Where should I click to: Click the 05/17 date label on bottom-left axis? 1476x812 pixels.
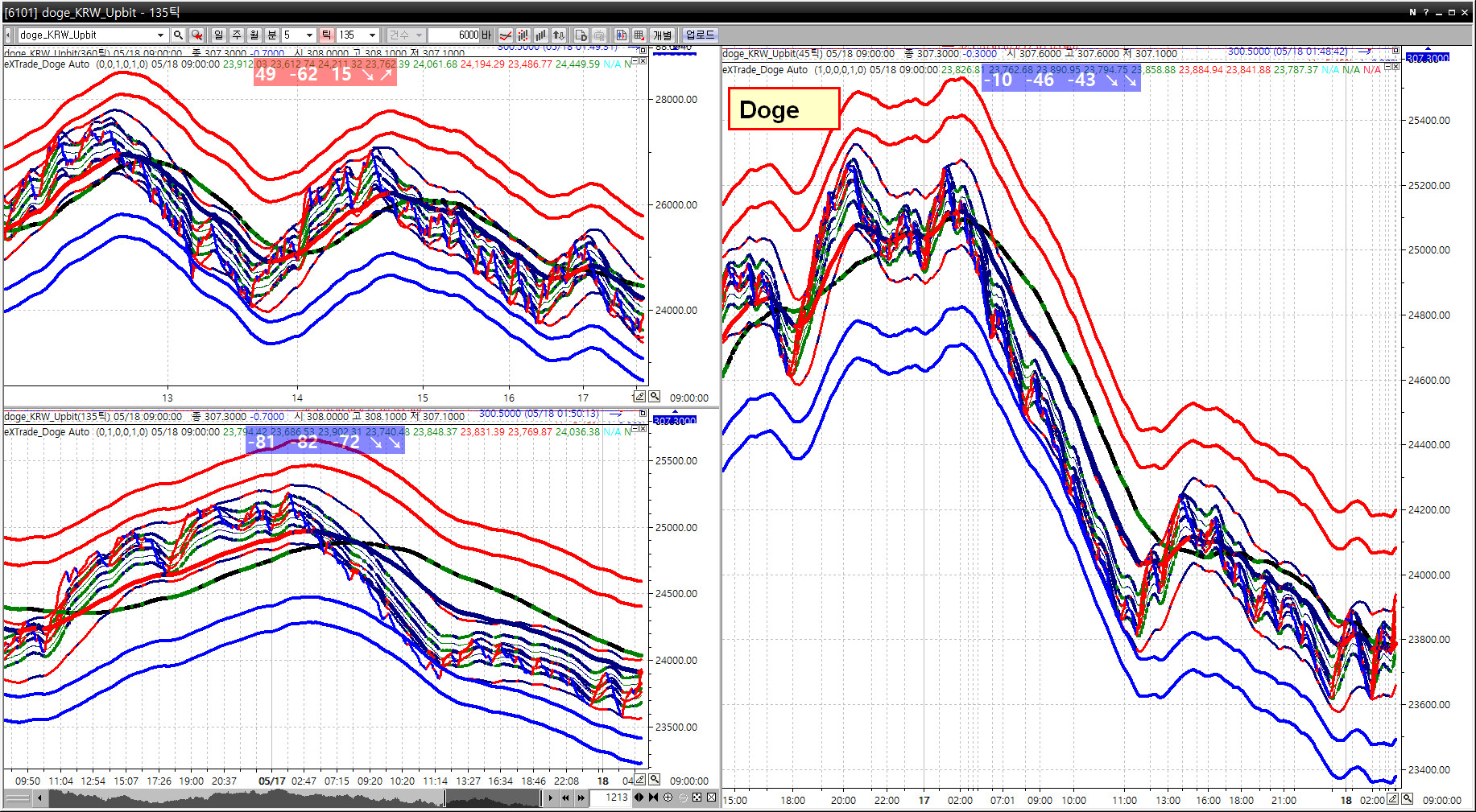271,781
